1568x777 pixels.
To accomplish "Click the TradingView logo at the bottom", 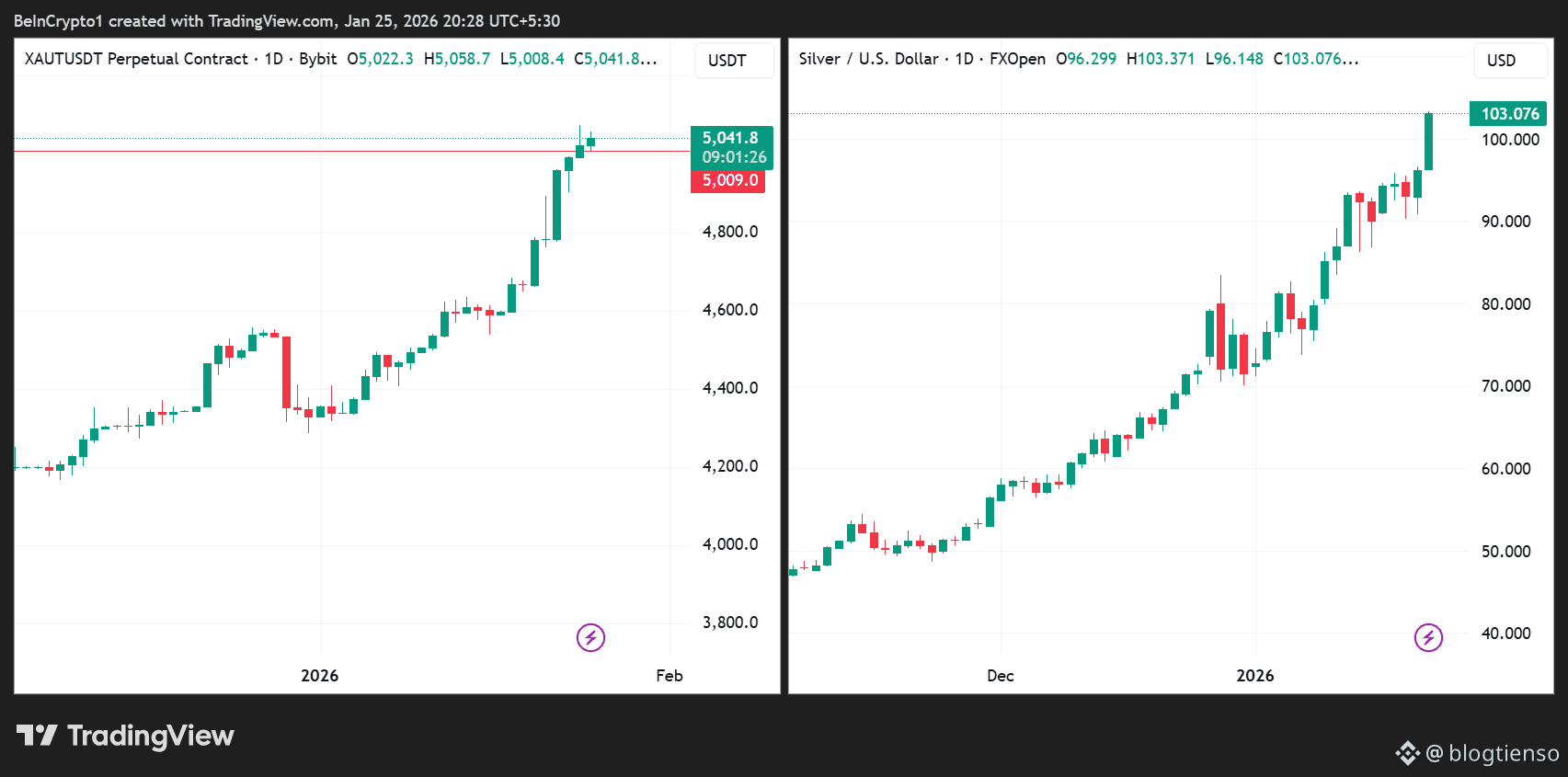I will [x=126, y=736].
